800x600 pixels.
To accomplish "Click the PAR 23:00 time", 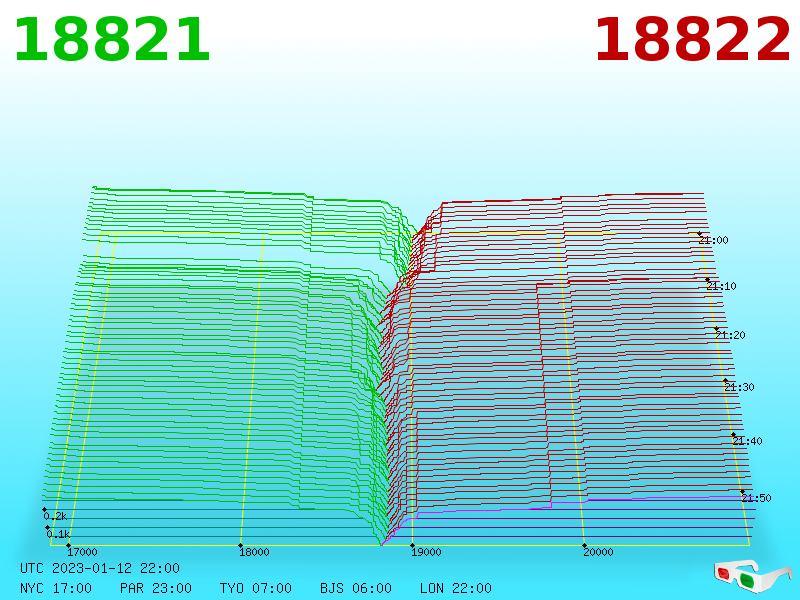I will tap(156, 588).
